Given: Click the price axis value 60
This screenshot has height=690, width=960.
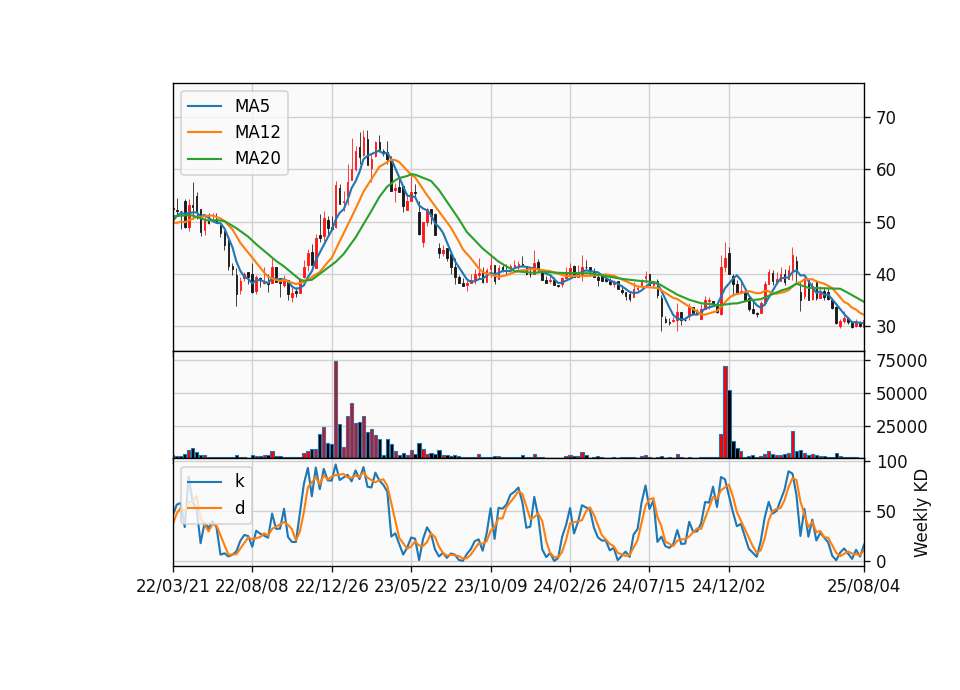Looking at the screenshot, I should [x=885, y=170].
